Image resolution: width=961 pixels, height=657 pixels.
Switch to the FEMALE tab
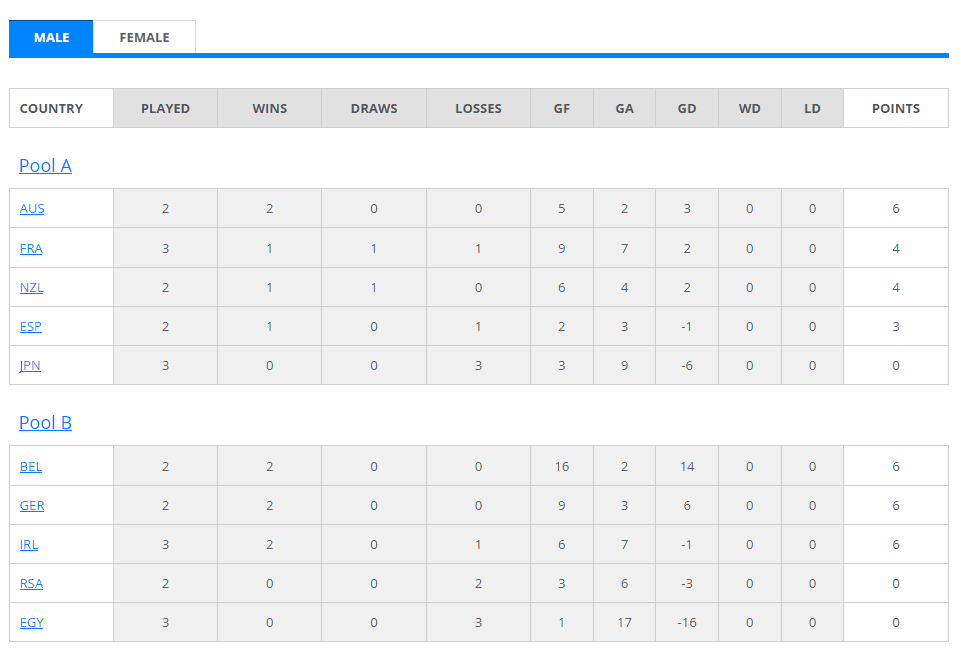click(x=144, y=37)
